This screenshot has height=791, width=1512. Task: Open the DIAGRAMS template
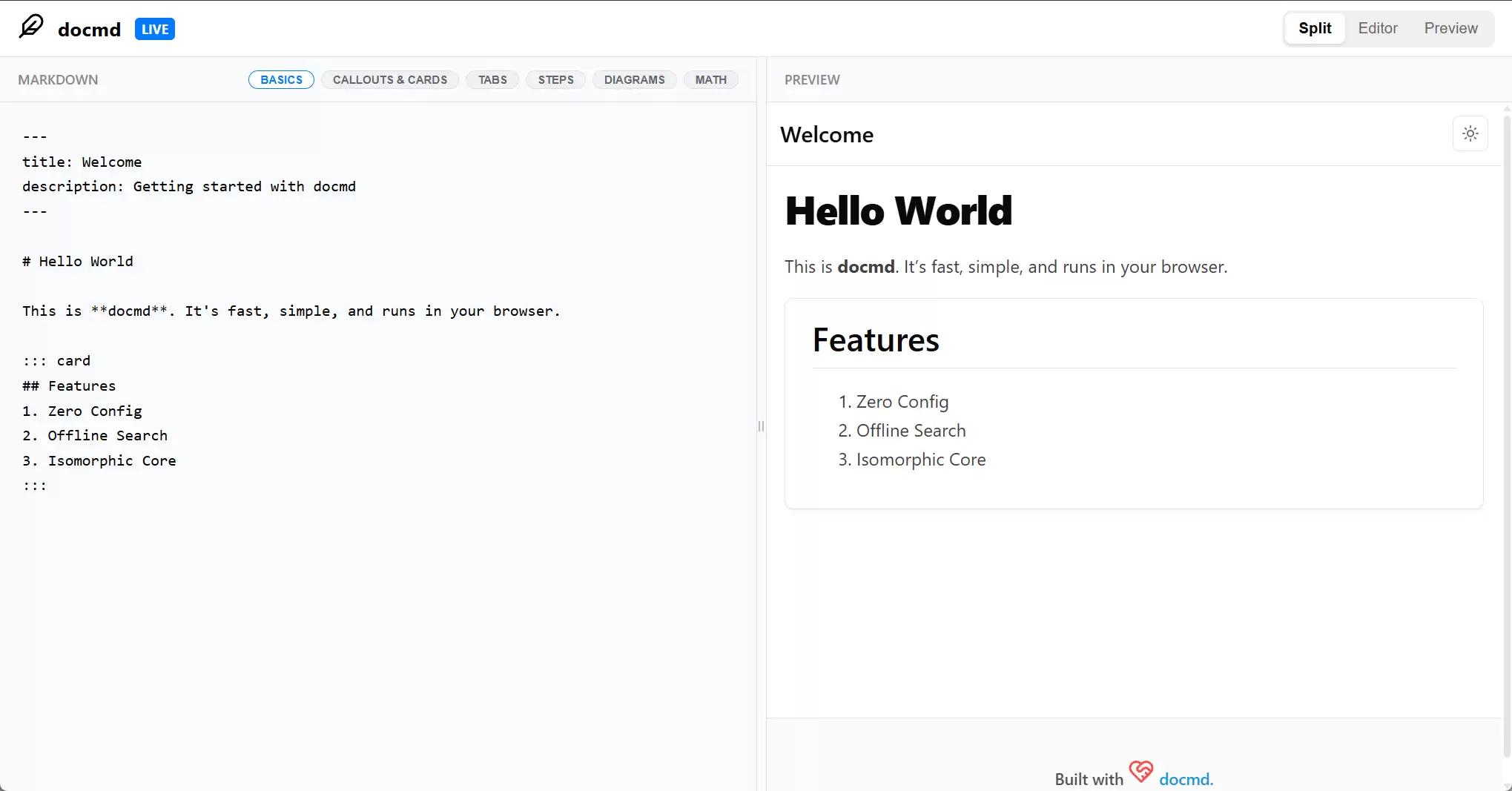pyautogui.click(x=634, y=79)
